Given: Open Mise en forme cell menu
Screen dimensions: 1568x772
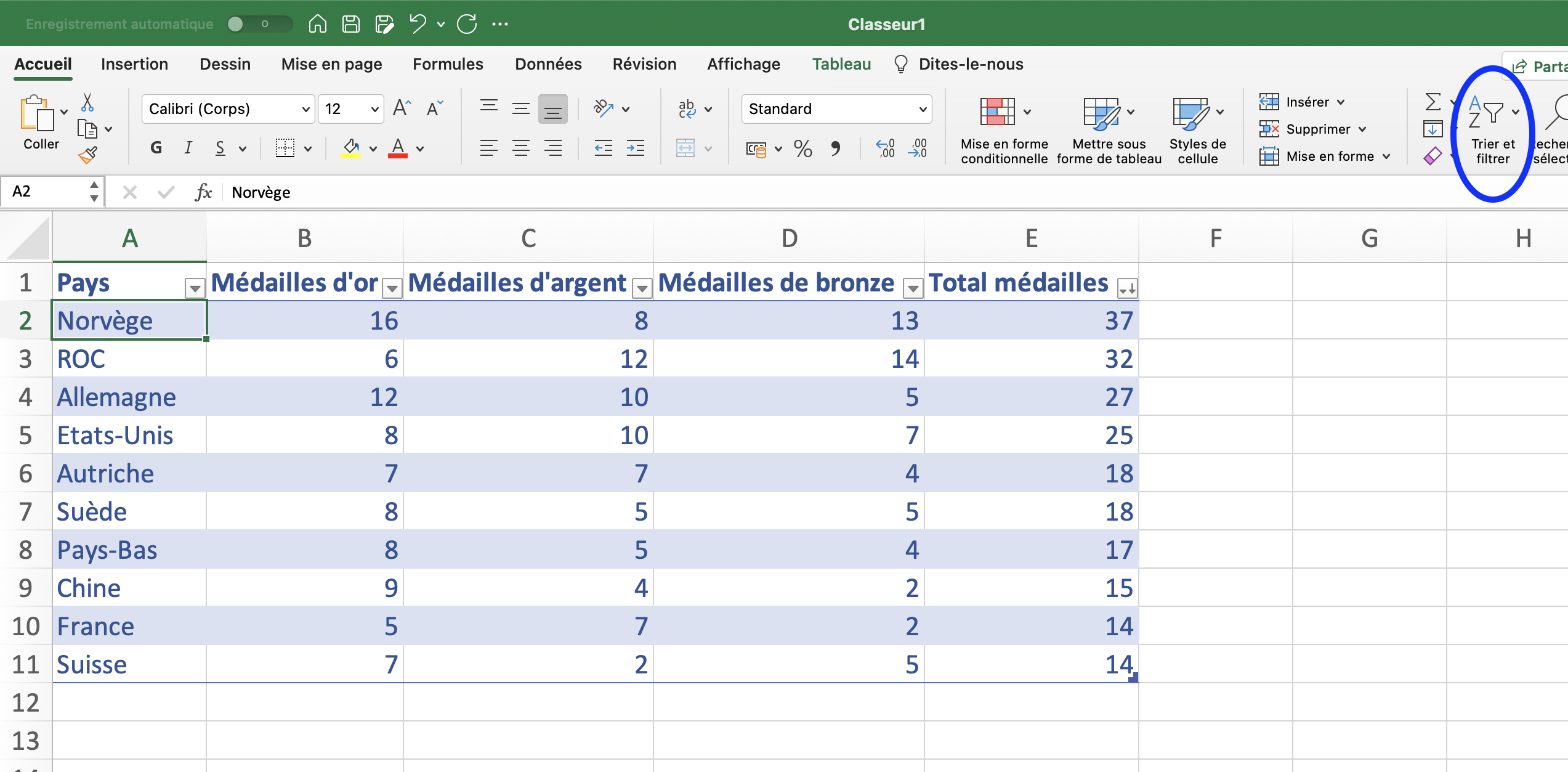Looking at the screenshot, I should [x=1324, y=156].
